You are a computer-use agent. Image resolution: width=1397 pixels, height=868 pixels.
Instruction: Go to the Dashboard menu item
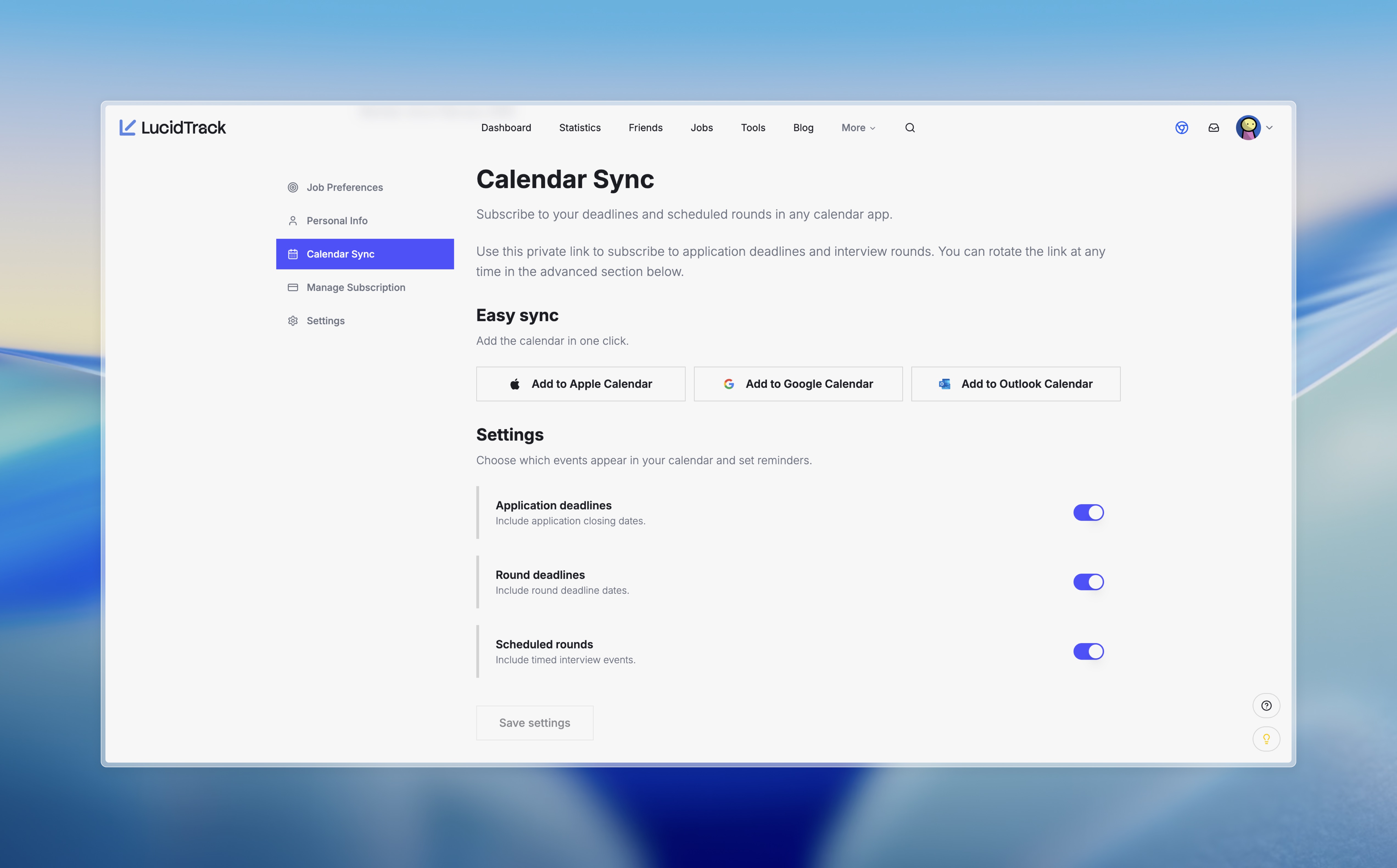point(506,127)
